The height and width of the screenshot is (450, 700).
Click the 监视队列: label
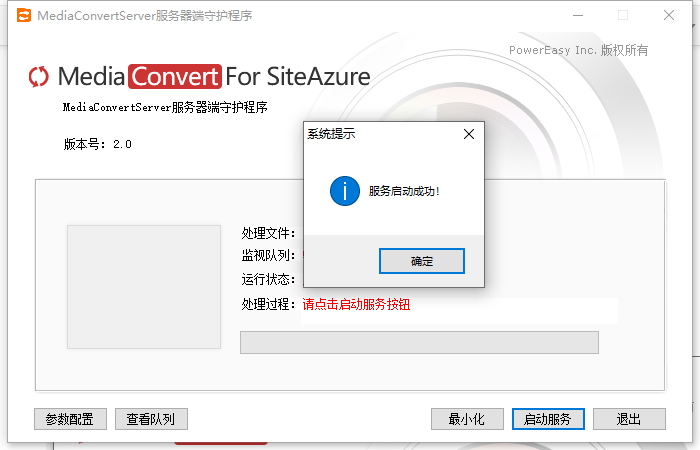click(268, 255)
